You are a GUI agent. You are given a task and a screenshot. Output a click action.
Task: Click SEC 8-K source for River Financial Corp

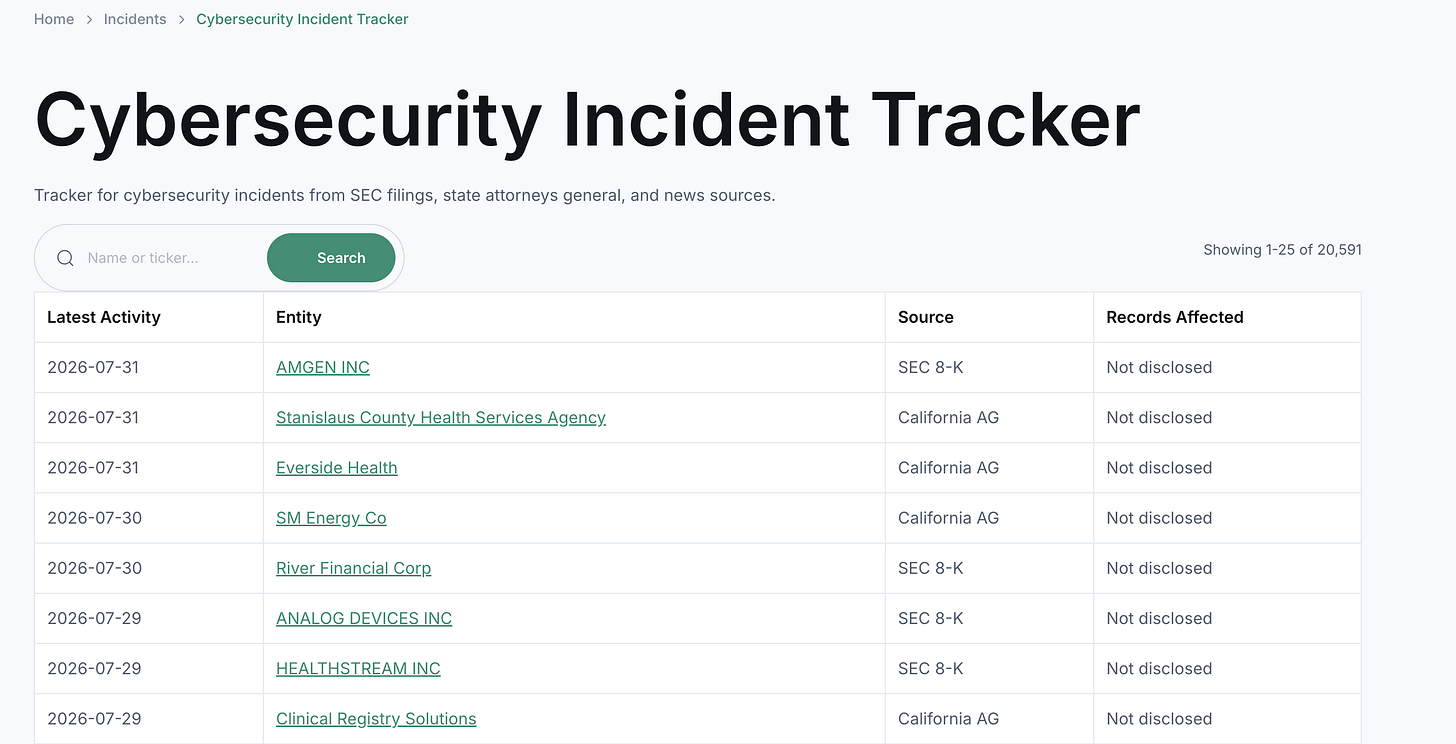[x=931, y=568]
